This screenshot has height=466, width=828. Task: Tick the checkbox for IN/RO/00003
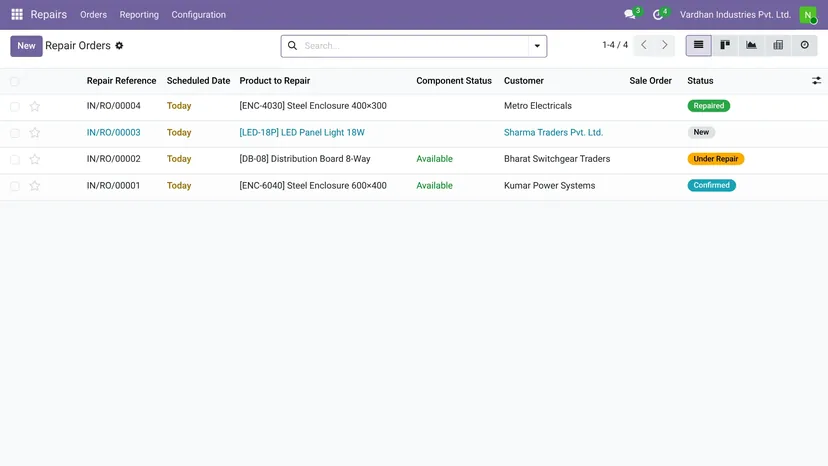(15, 133)
